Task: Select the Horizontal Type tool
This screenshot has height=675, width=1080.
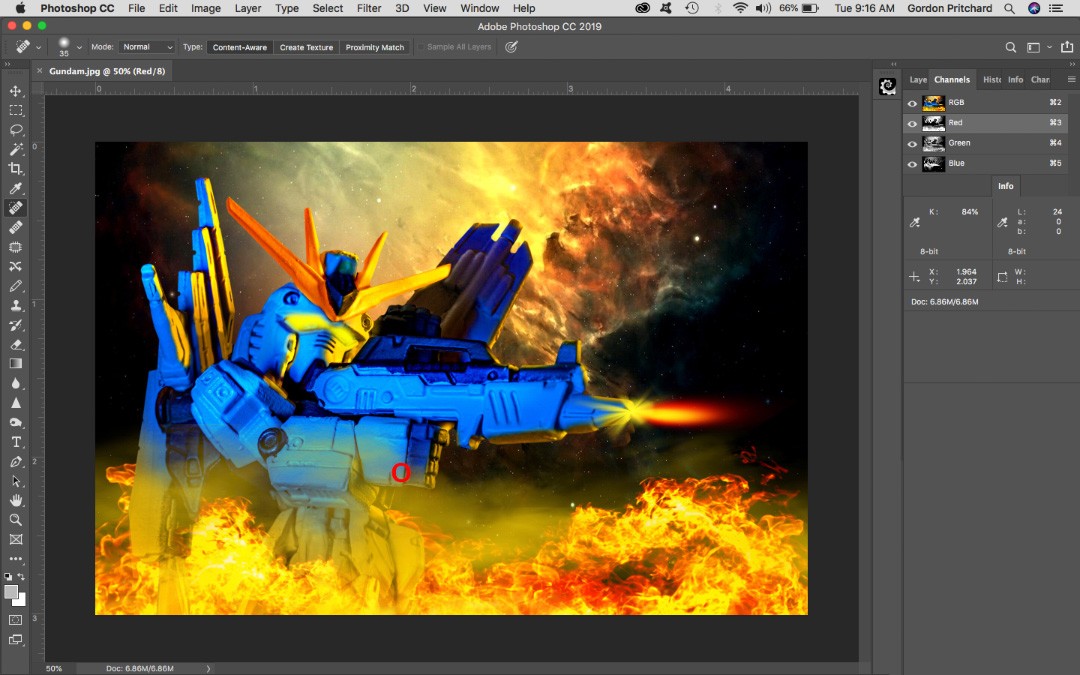Action: (16, 442)
